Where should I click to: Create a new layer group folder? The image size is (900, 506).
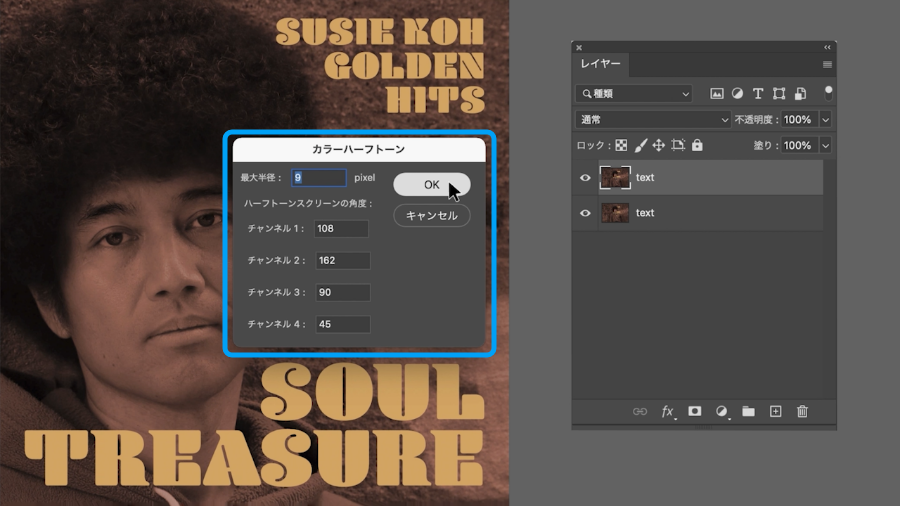pos(748,411)
